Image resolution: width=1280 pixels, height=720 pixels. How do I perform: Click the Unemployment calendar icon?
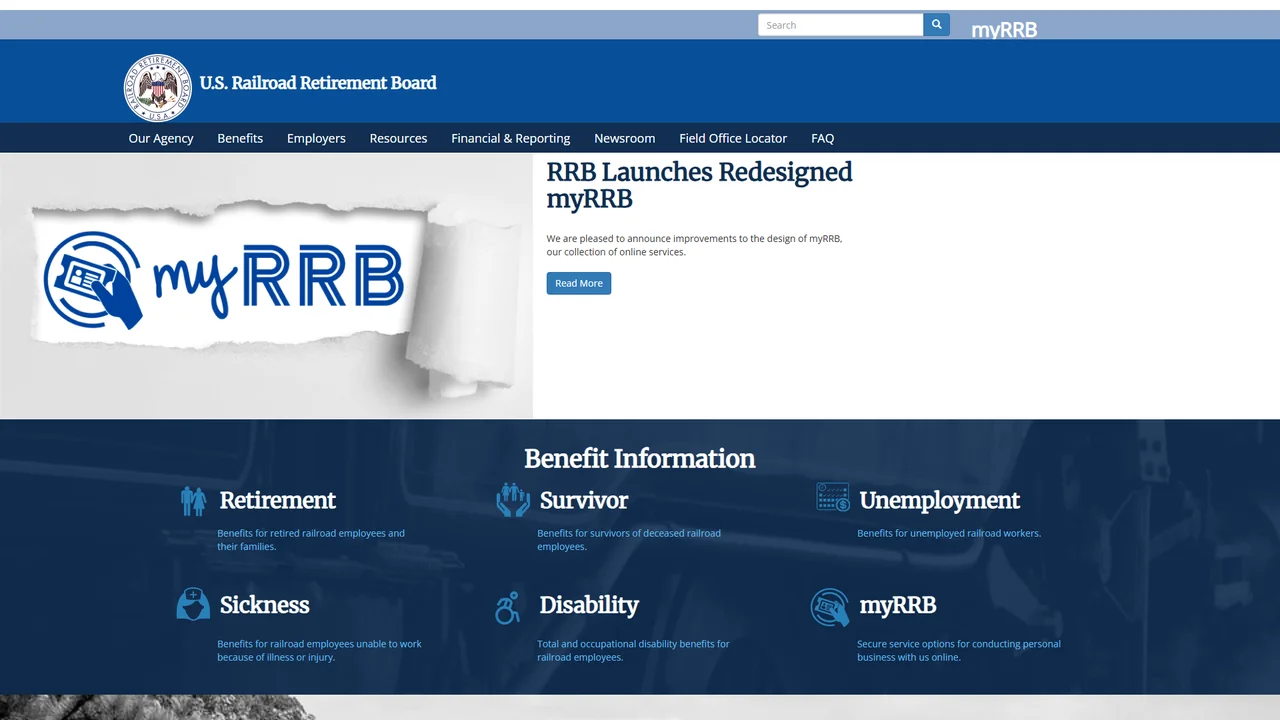click(x=833, y=497)
